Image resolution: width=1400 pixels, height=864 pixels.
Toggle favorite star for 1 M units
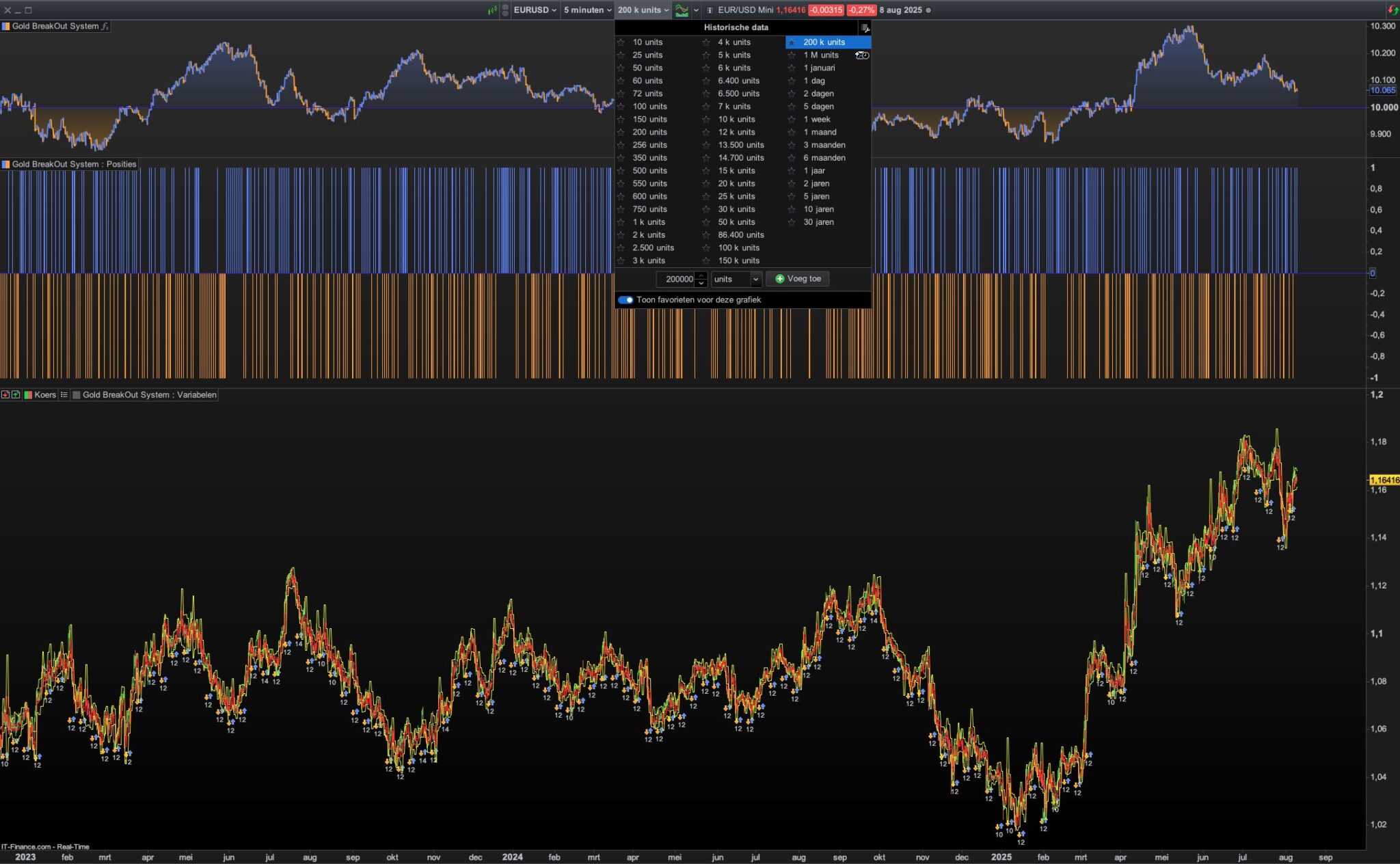(x=792, y=55)
